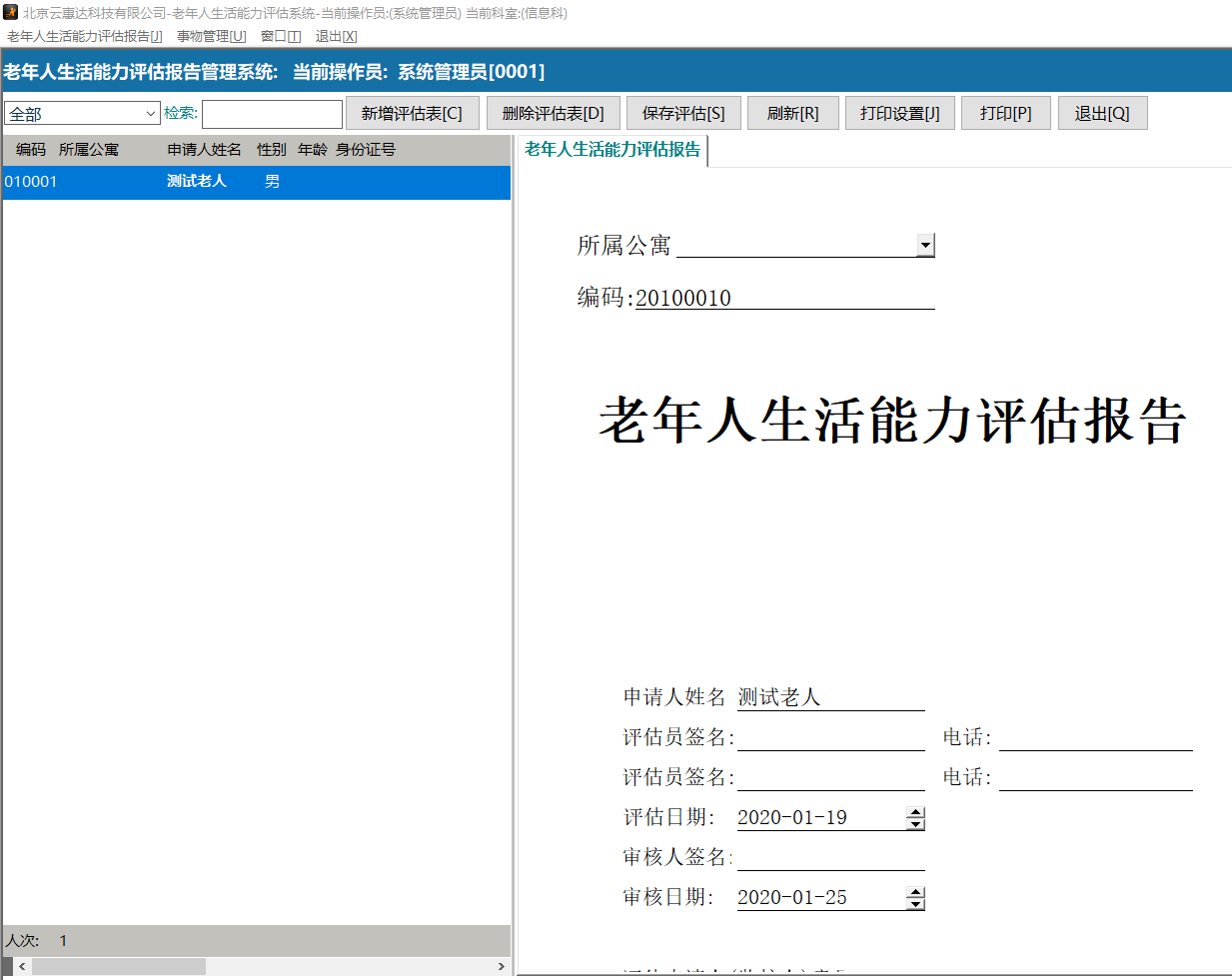Open the 老年人生活能力评估报告[J] menu

tap(85, 36)
